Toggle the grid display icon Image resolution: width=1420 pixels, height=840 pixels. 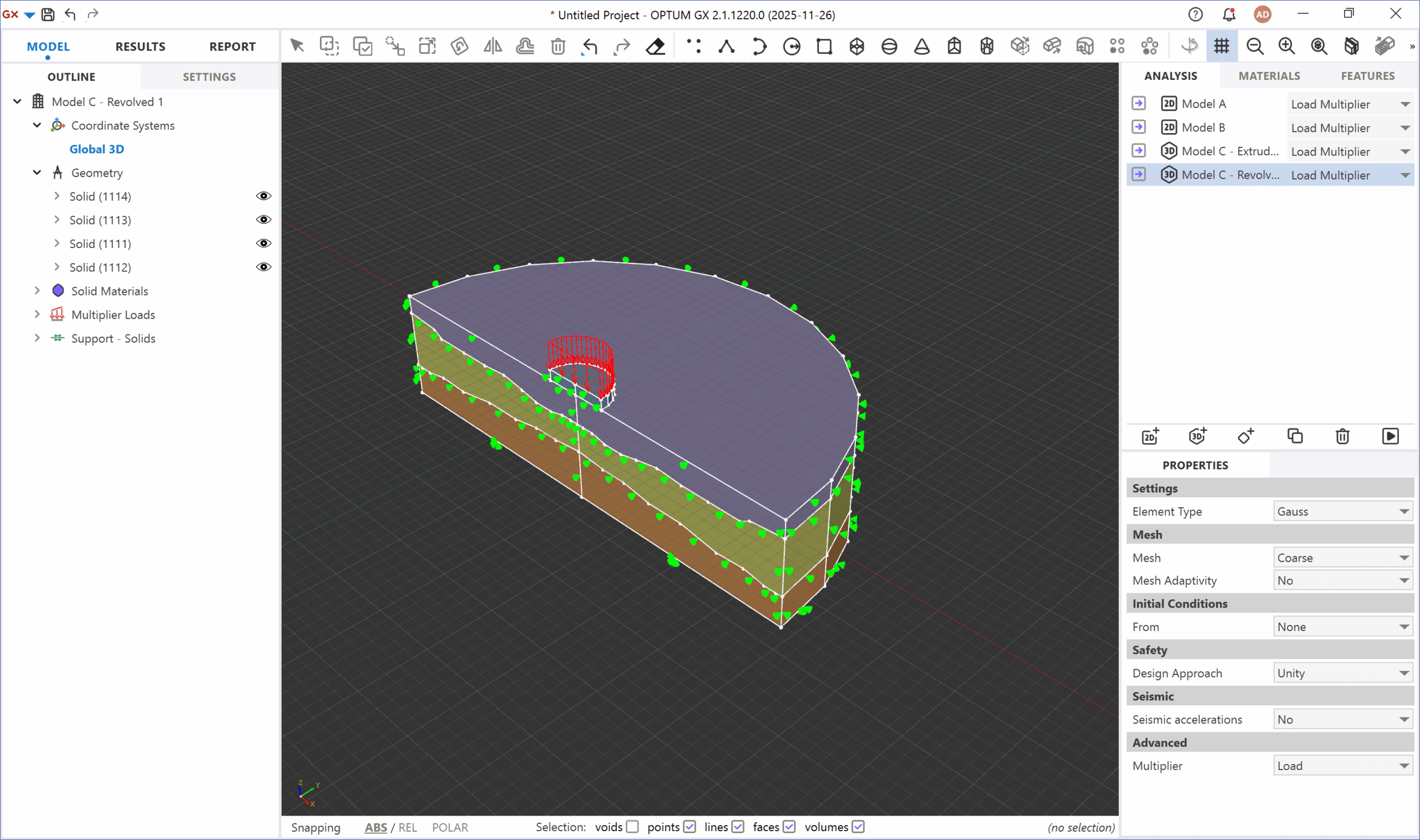pyautogui.click(x=1221, y=47)
